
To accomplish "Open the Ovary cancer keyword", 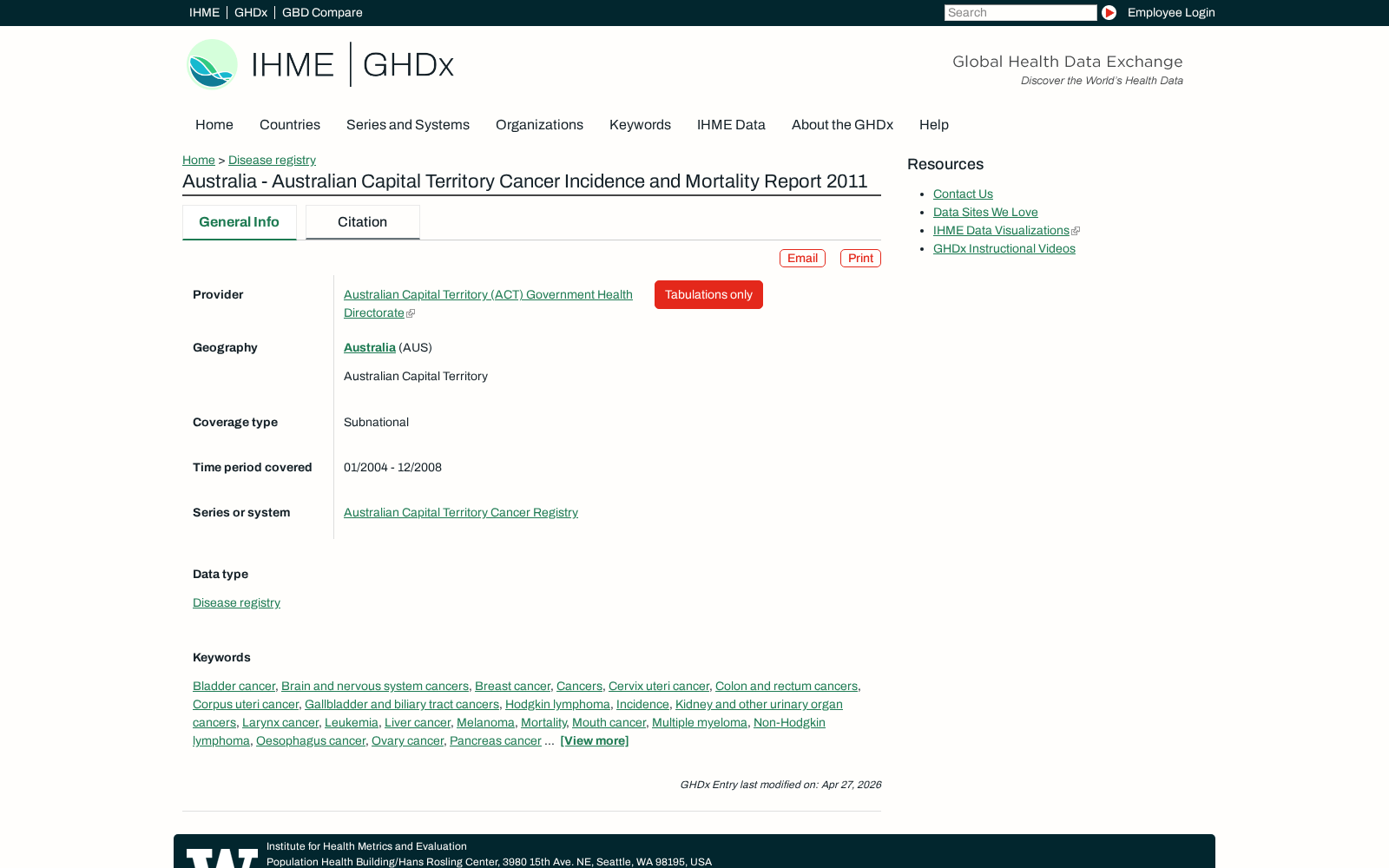I will click(407, 740).
